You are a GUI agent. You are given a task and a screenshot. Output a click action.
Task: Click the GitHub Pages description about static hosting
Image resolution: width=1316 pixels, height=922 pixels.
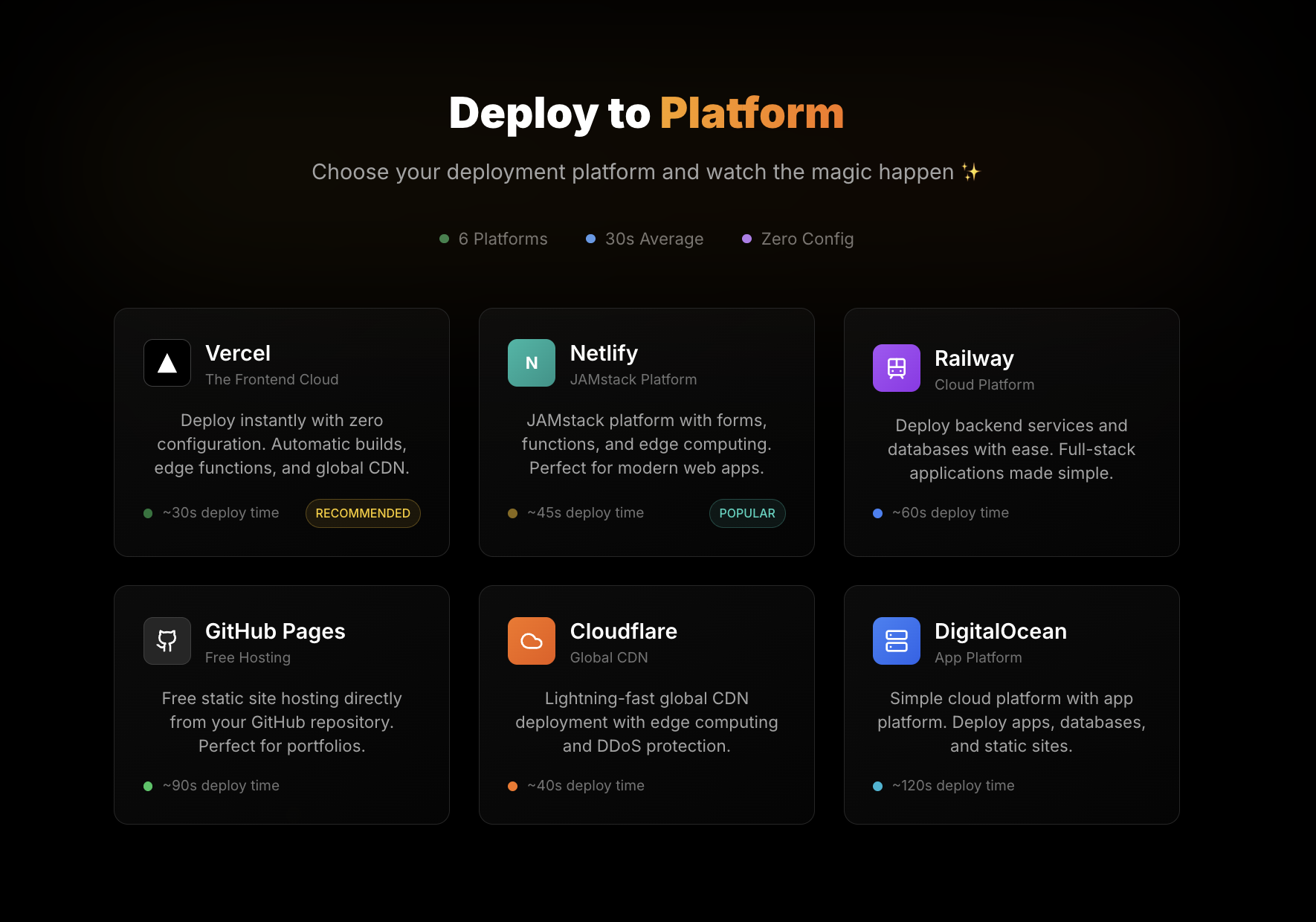[282, 722]
